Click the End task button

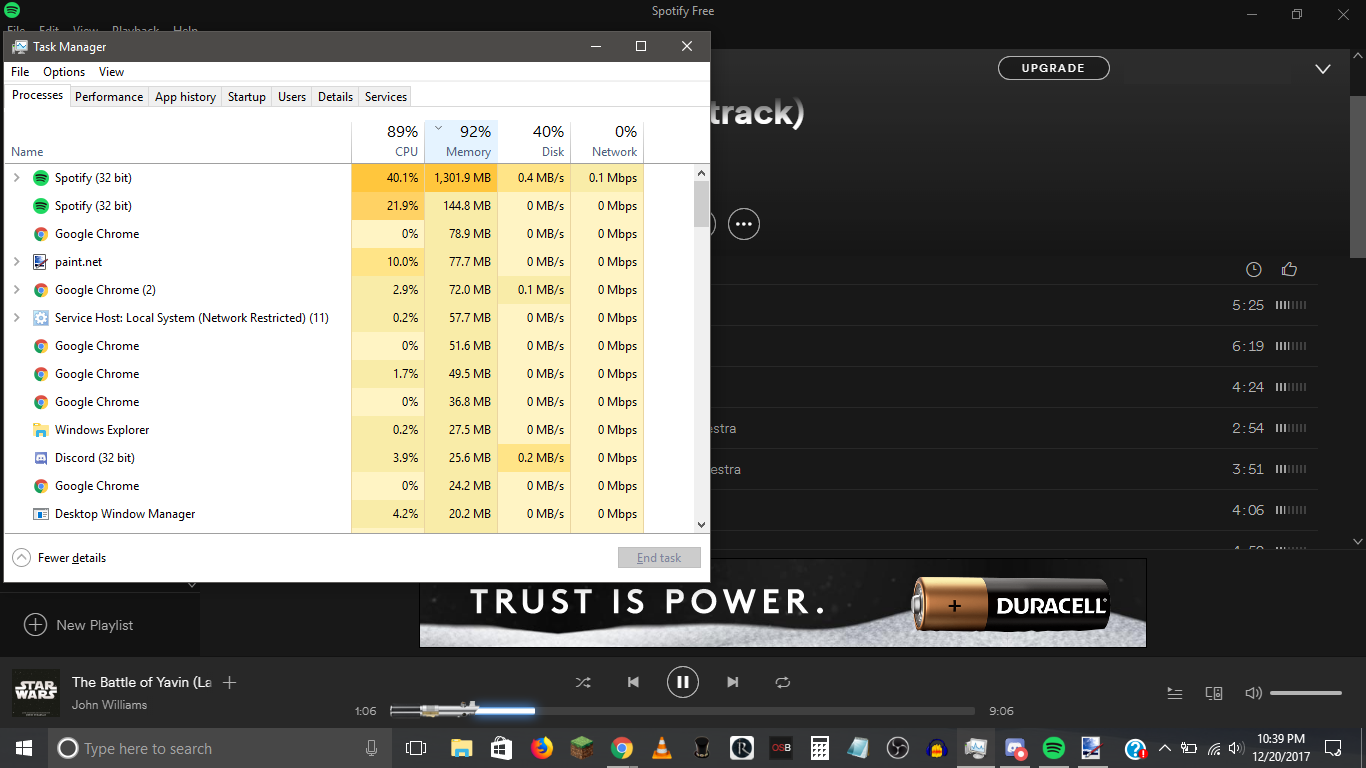click(x=659, y=558)
